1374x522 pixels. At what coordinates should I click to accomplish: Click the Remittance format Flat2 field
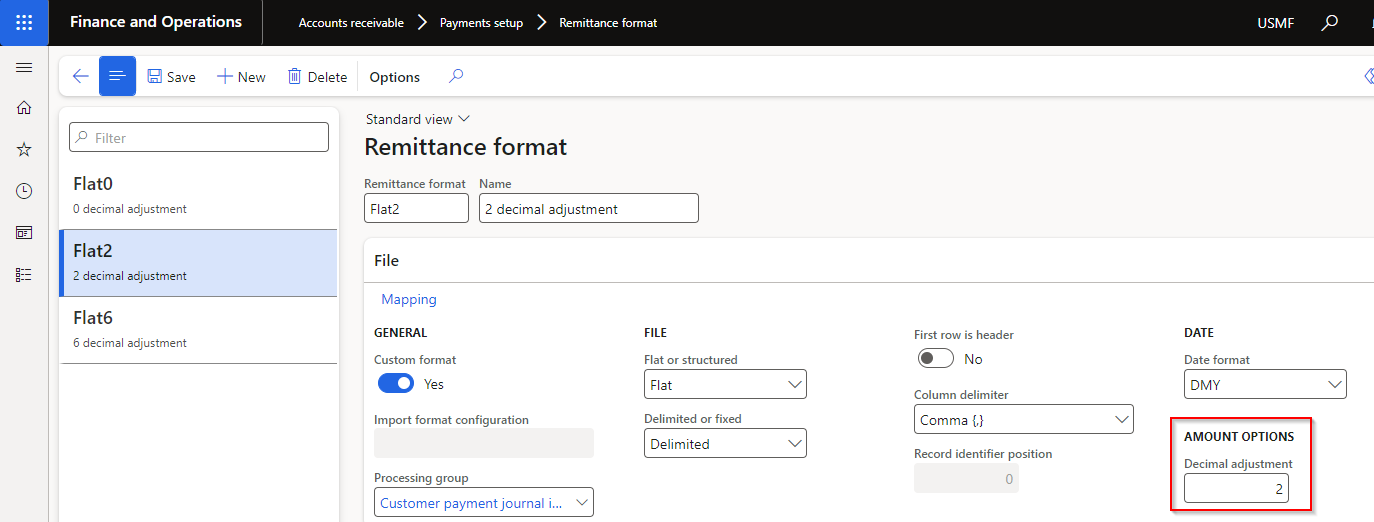(416, 208)
